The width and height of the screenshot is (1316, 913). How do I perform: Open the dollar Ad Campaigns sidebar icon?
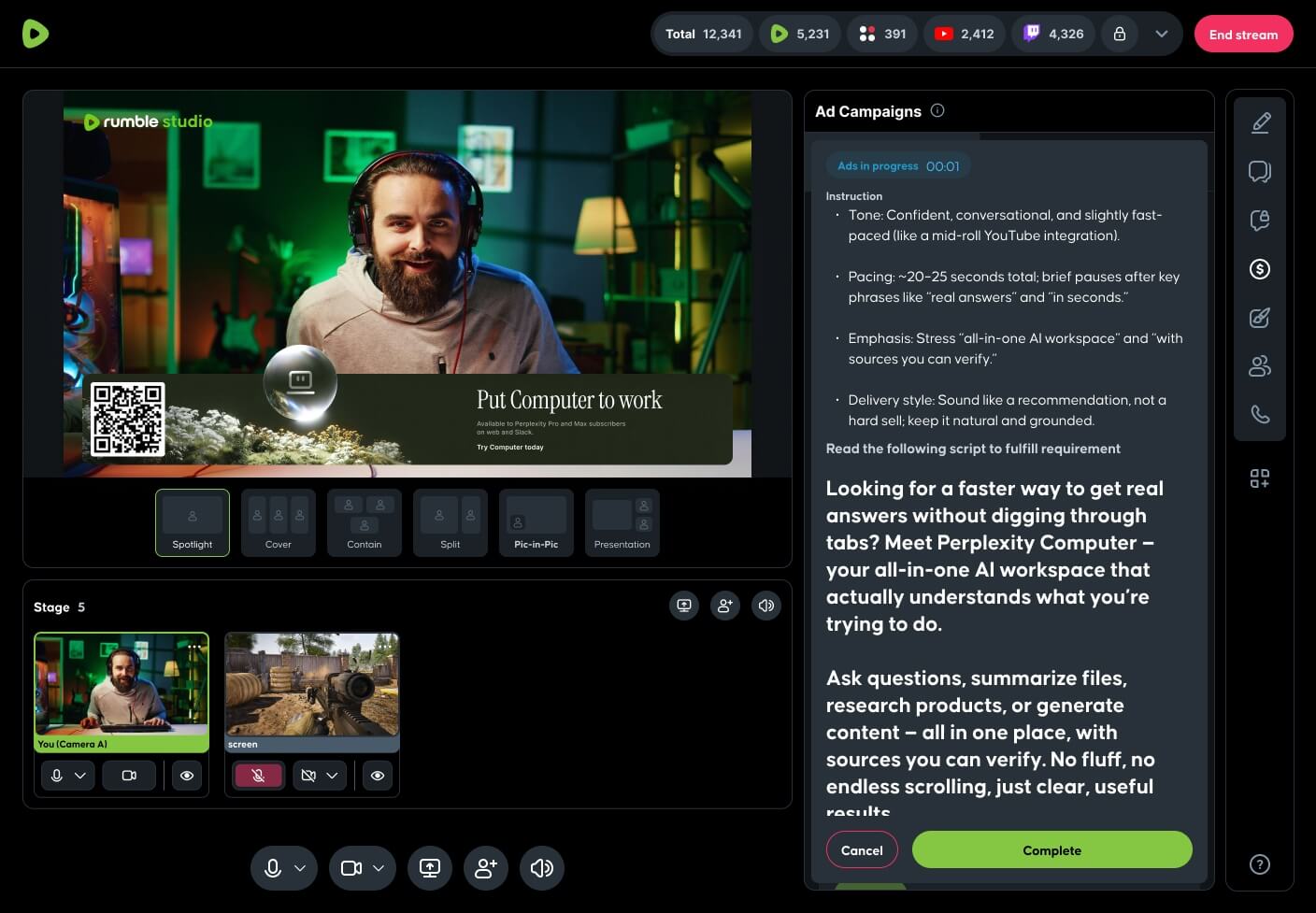click(x=1260, y=269)
